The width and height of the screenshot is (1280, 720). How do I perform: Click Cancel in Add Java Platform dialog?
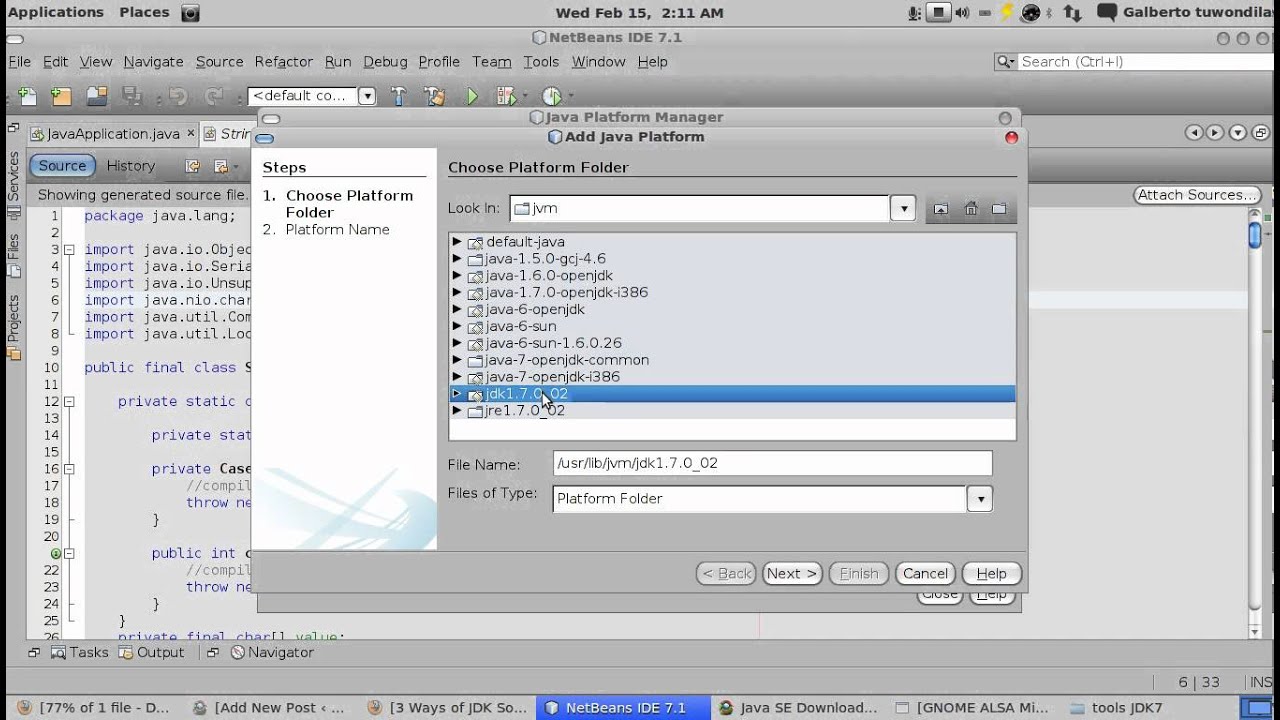925,574
